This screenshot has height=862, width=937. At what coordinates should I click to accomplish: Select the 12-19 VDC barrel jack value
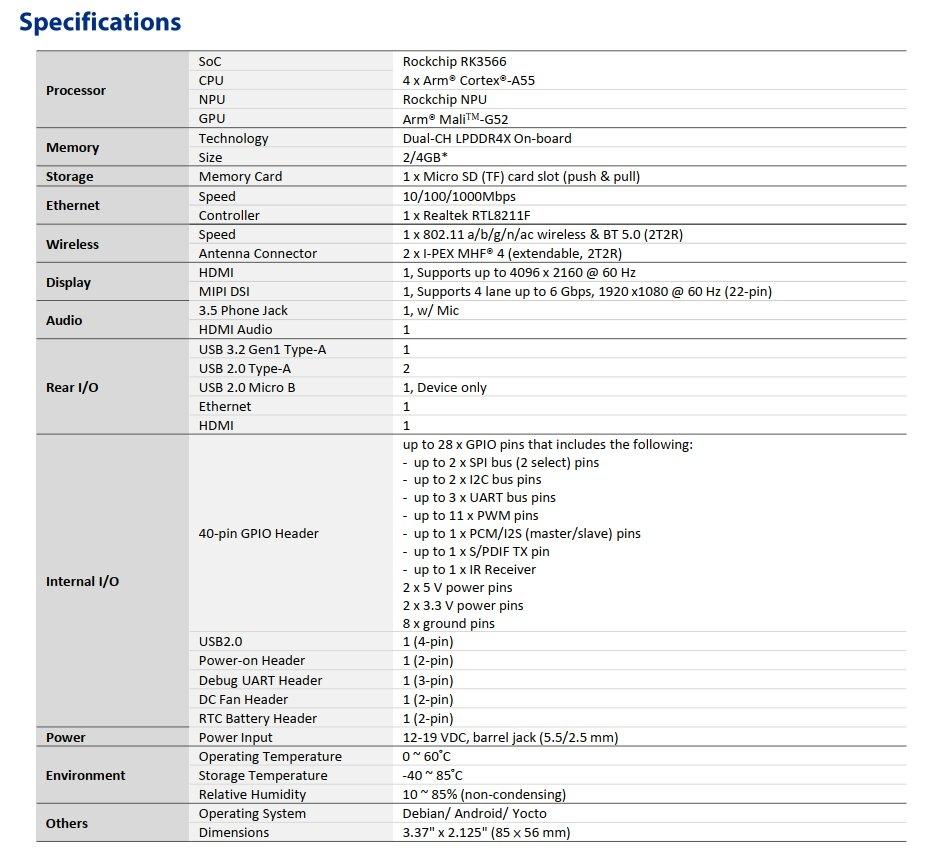(510, 738)
